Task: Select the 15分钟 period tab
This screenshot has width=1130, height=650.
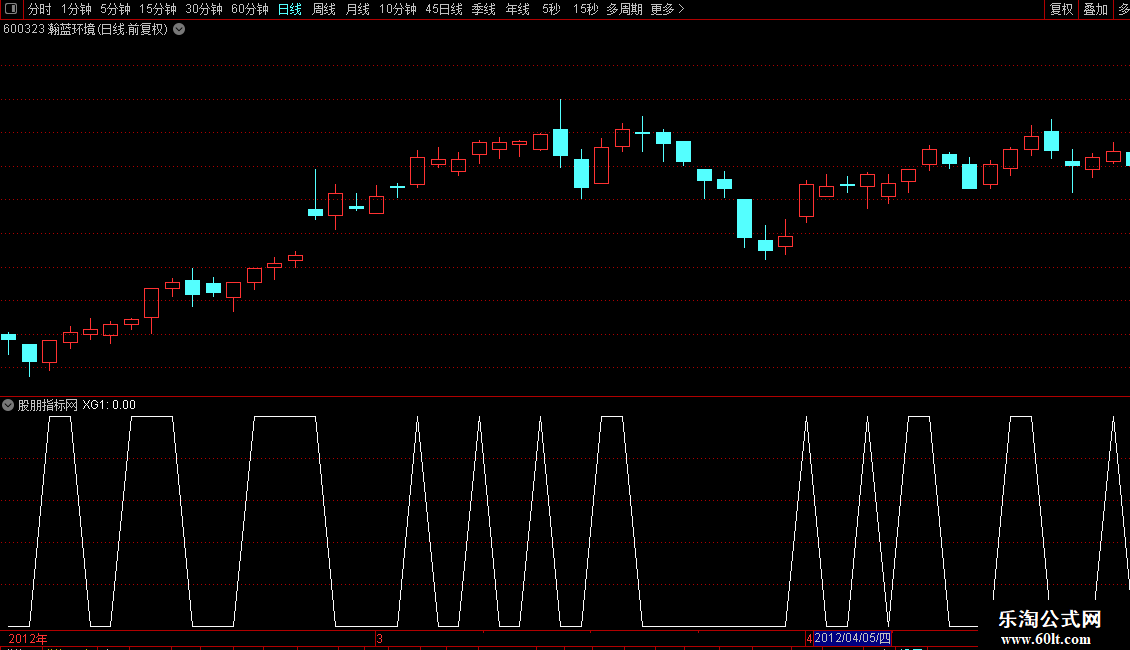Action: 157,9
